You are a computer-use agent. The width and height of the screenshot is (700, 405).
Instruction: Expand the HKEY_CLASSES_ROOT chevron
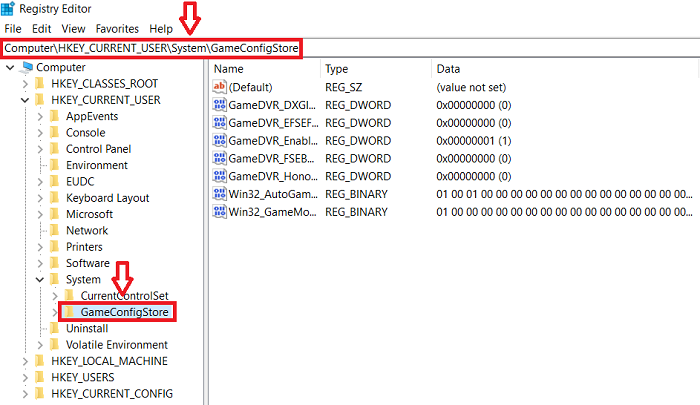(x=25, y=84)
